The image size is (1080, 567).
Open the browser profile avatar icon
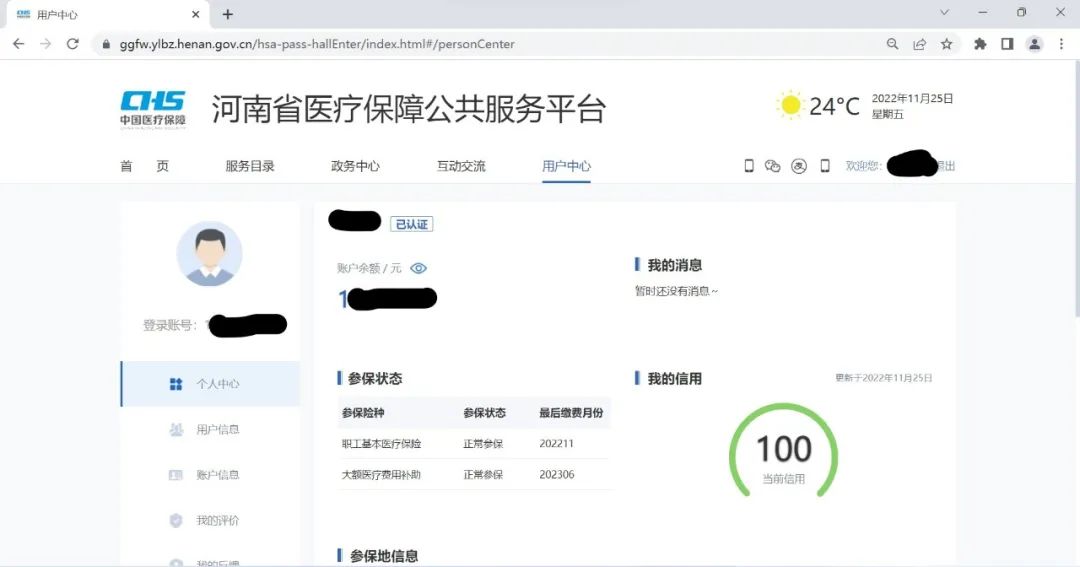tap(1035, 44)
